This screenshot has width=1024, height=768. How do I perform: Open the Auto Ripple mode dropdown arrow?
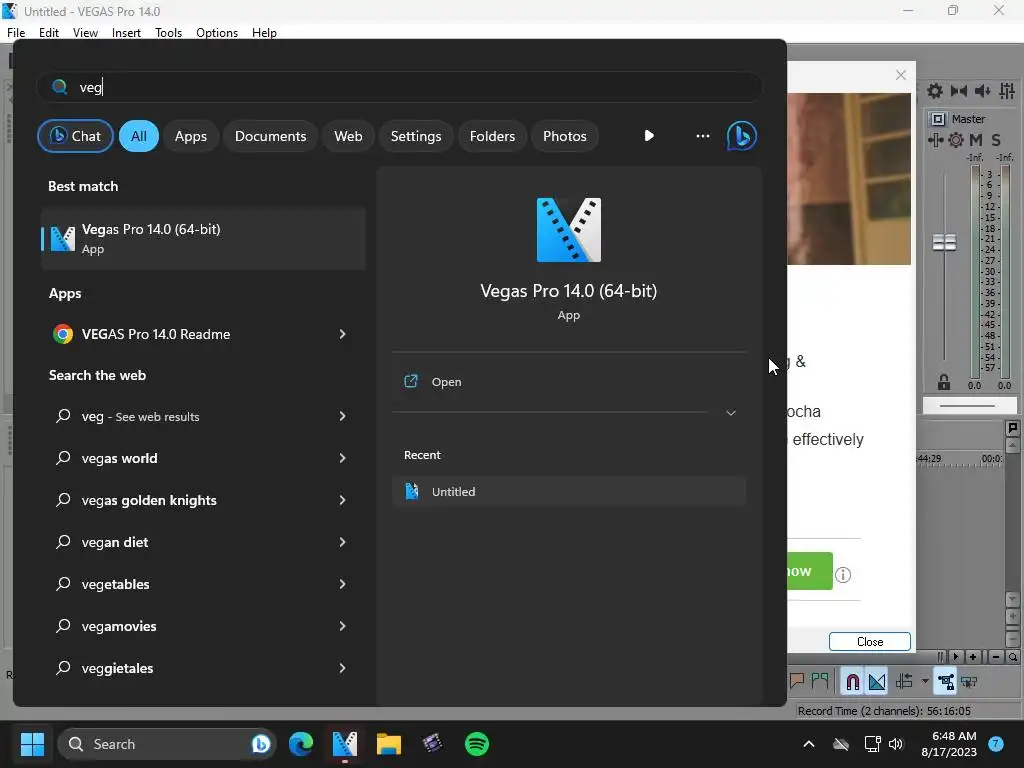(925, 681)
